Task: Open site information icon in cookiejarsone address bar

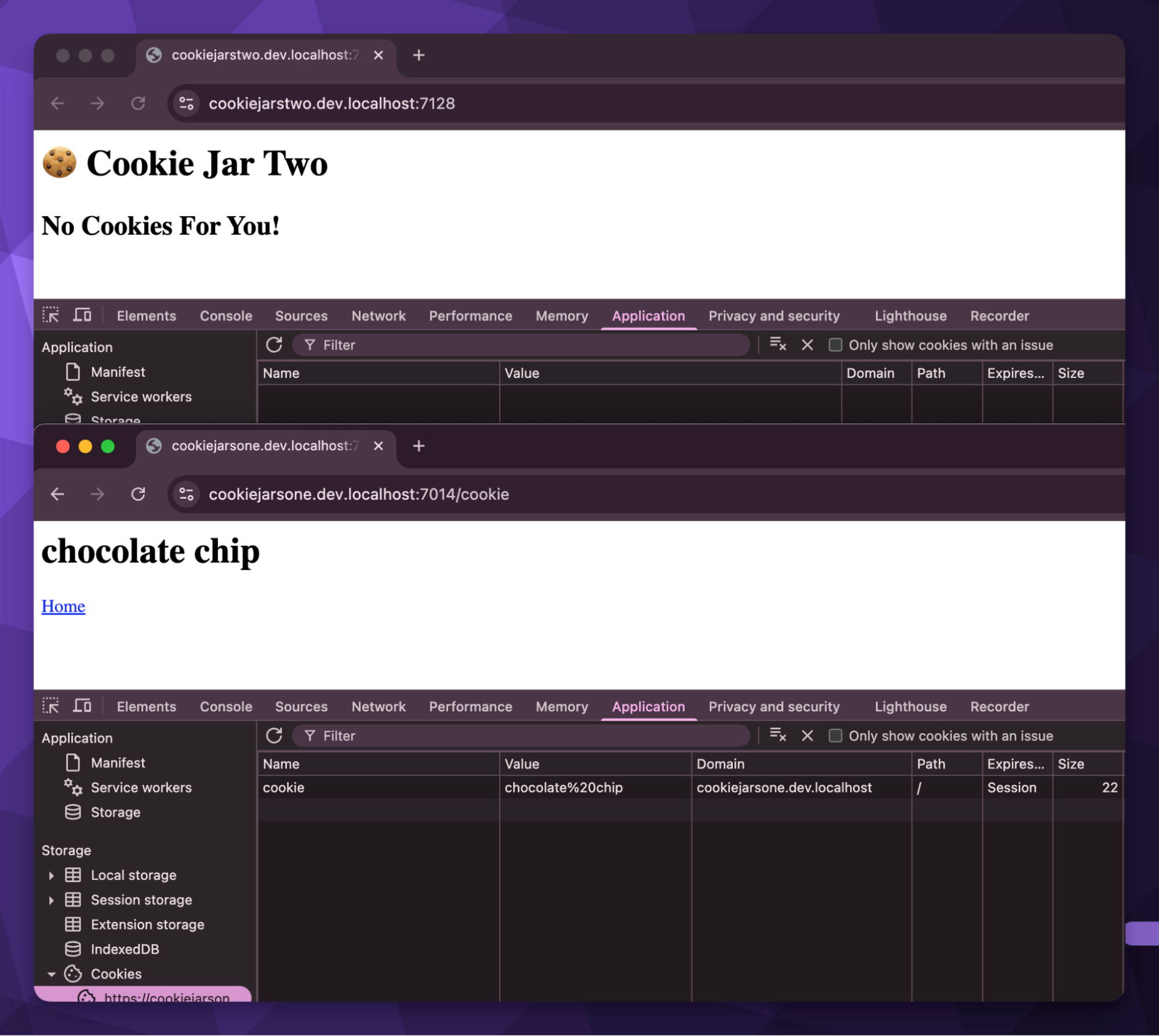Action: point(186,494)
